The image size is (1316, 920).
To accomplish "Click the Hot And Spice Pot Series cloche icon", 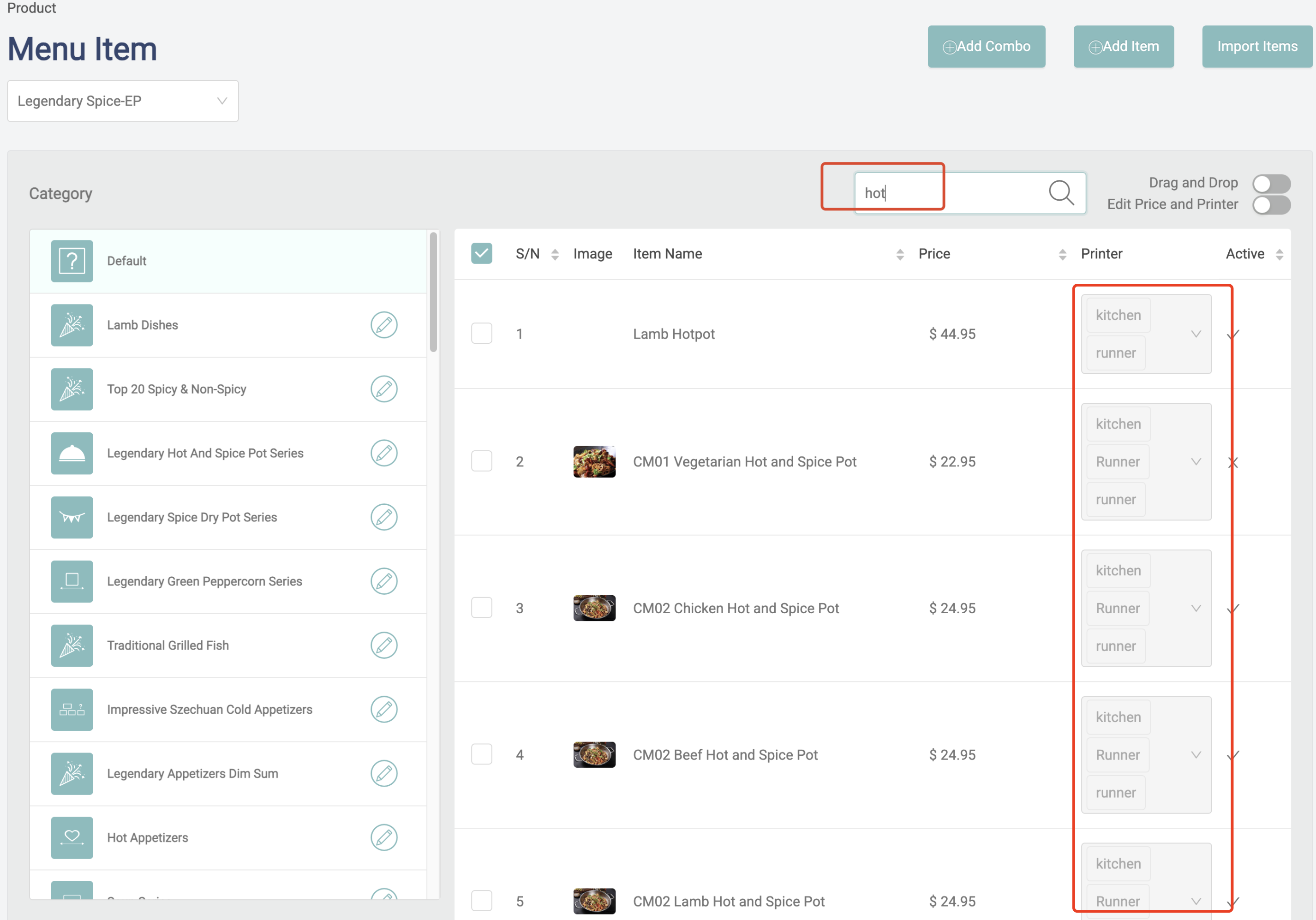I will (72, 454).
